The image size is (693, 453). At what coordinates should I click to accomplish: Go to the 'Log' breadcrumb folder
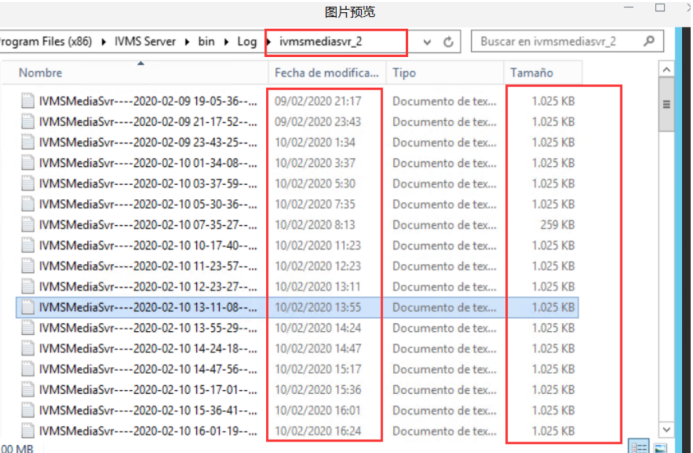click(x=247, y=42)
